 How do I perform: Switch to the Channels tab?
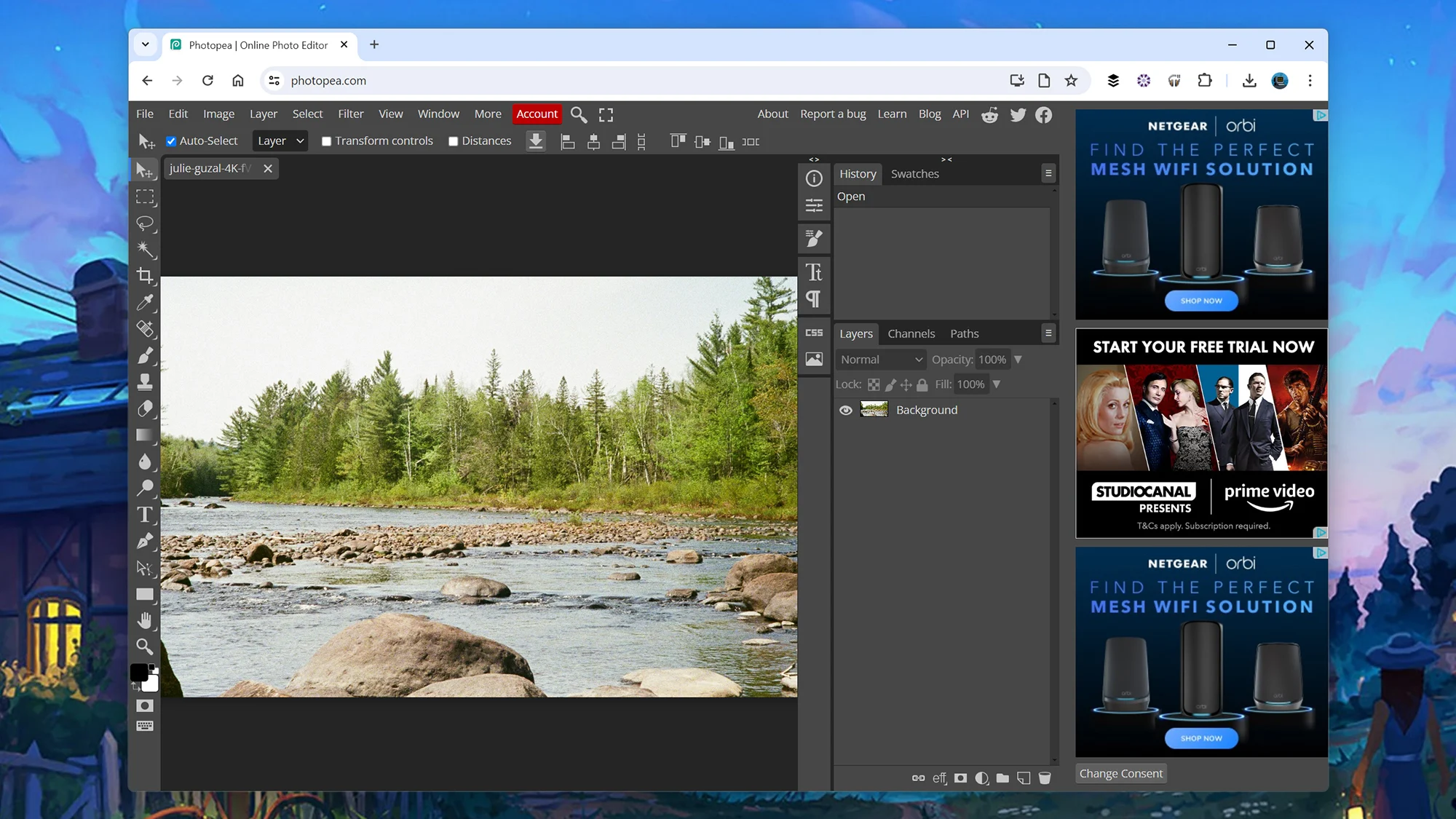(x=911, y=333)
